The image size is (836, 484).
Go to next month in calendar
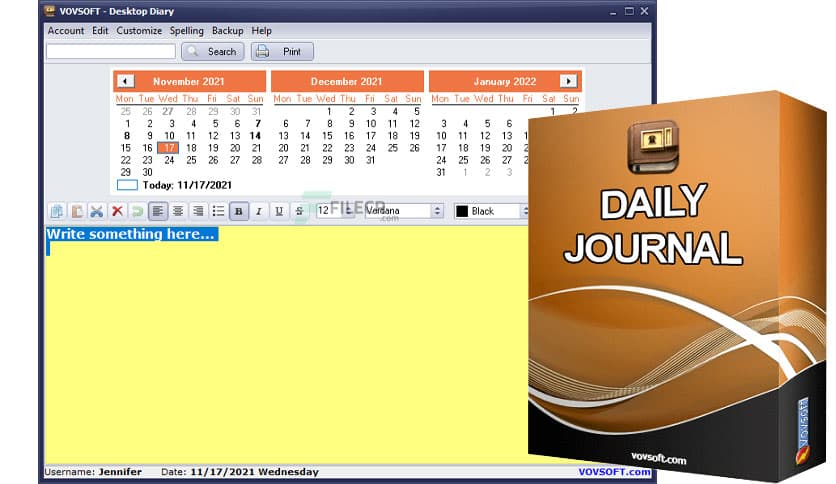(568, 81)
